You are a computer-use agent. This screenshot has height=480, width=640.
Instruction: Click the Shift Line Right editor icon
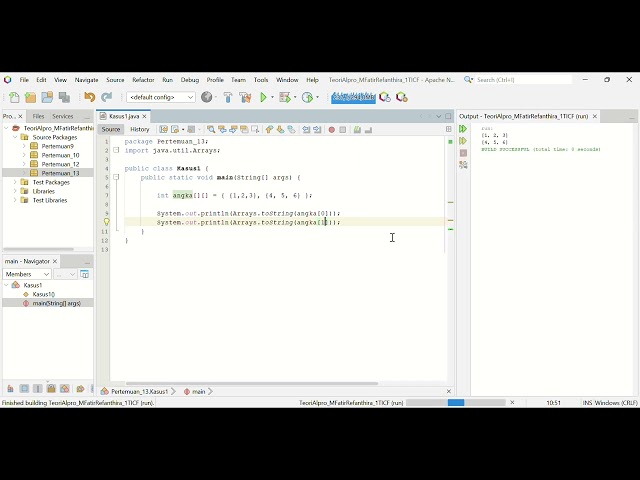[317, 129]
